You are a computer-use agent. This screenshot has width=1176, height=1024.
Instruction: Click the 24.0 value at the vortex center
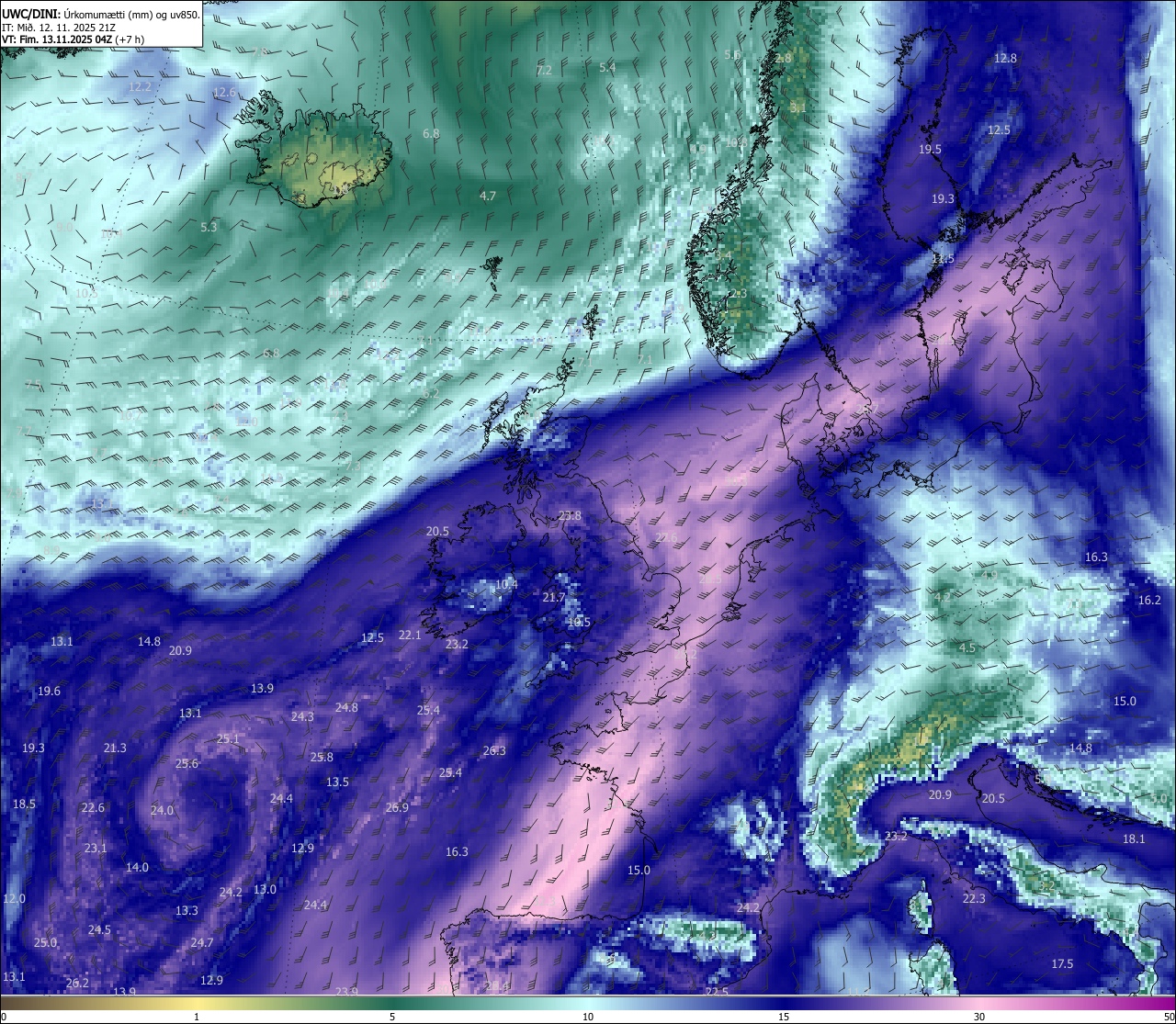(x=162, y=811)
